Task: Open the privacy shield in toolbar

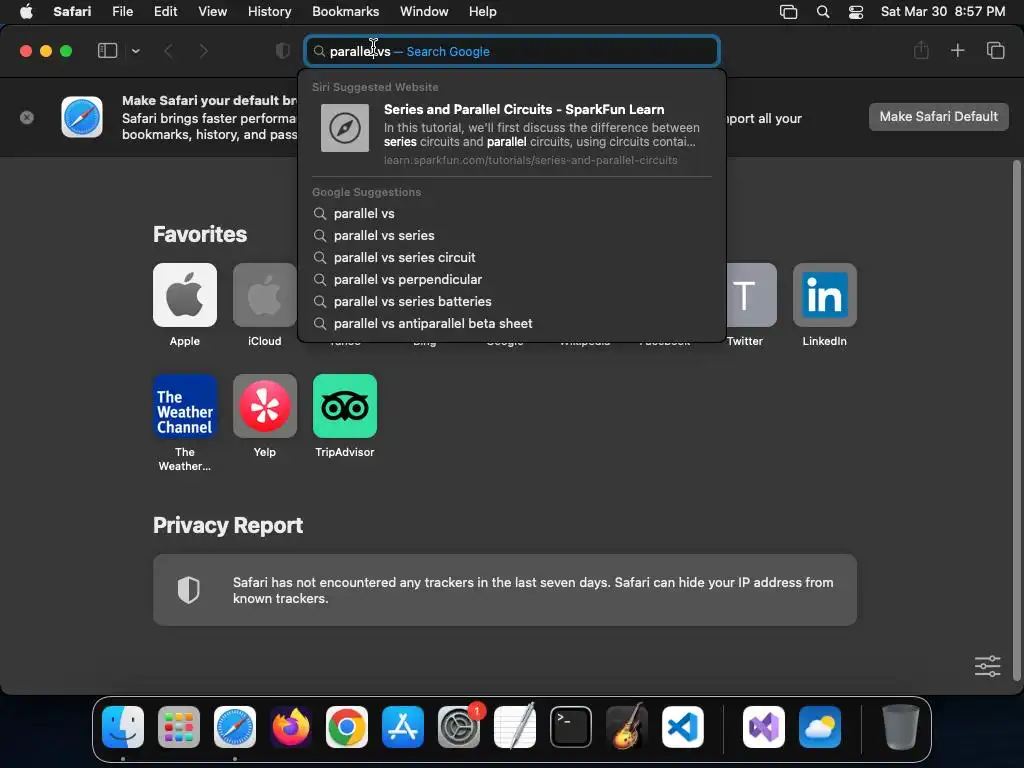Action: tap(282, 51)
